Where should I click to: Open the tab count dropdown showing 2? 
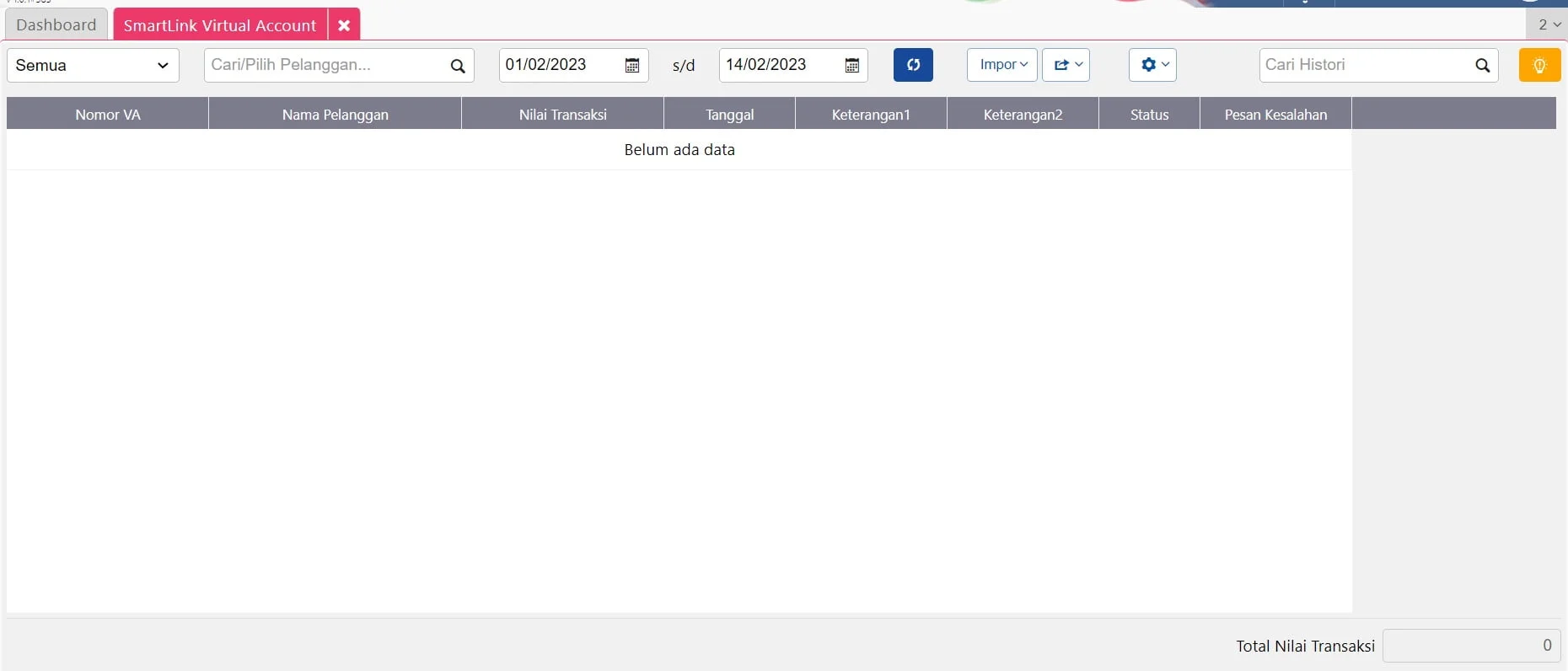(1549, 24)
